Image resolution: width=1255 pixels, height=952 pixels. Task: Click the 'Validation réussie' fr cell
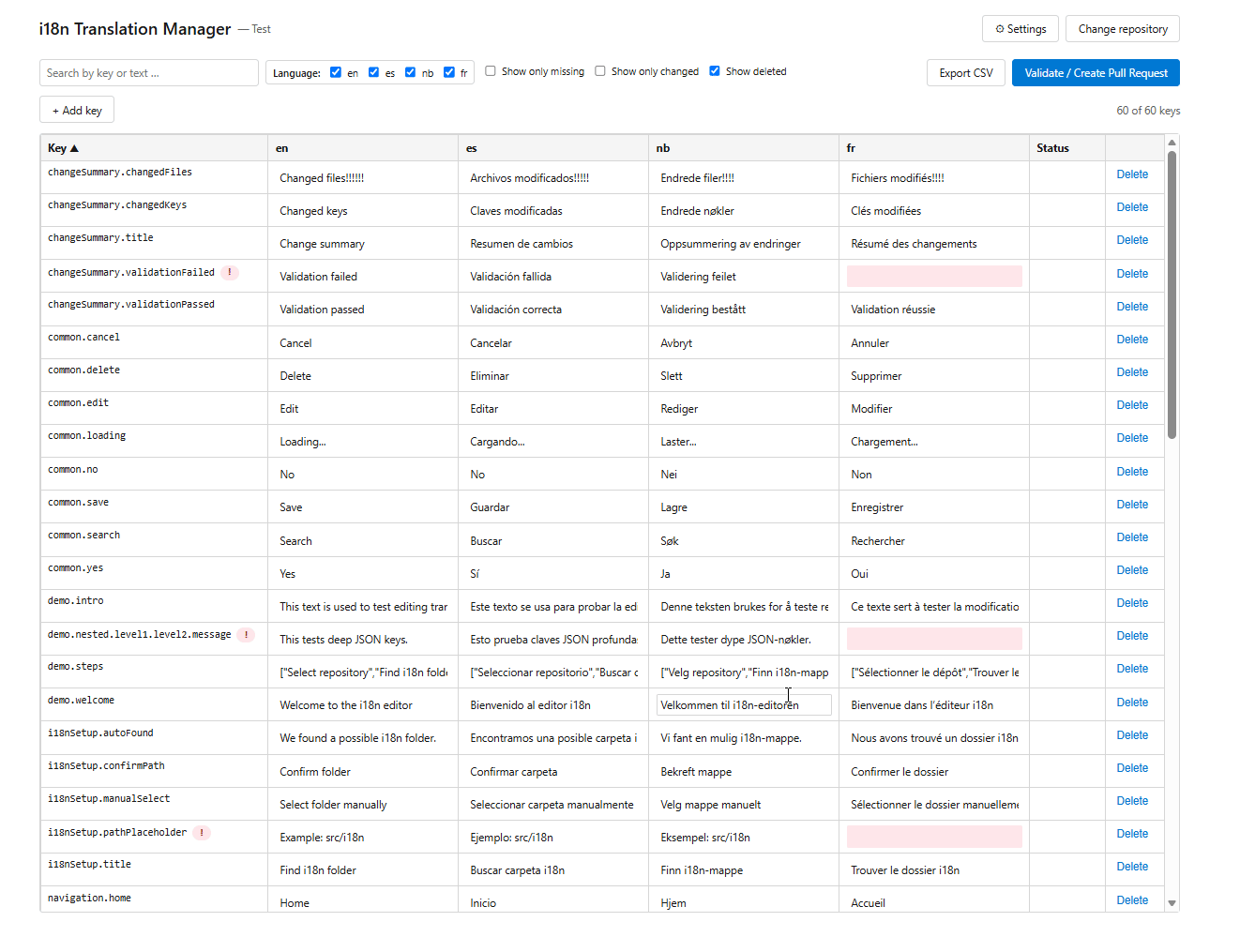(934, 309)
